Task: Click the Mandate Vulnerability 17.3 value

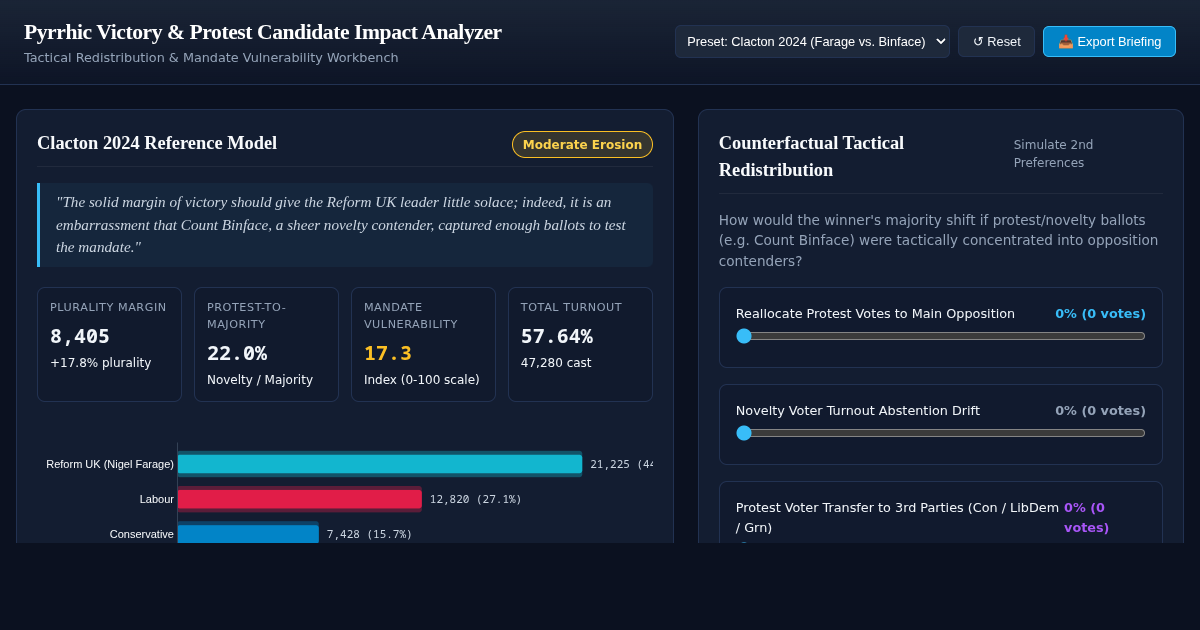Action: click(x=388, y=353)
